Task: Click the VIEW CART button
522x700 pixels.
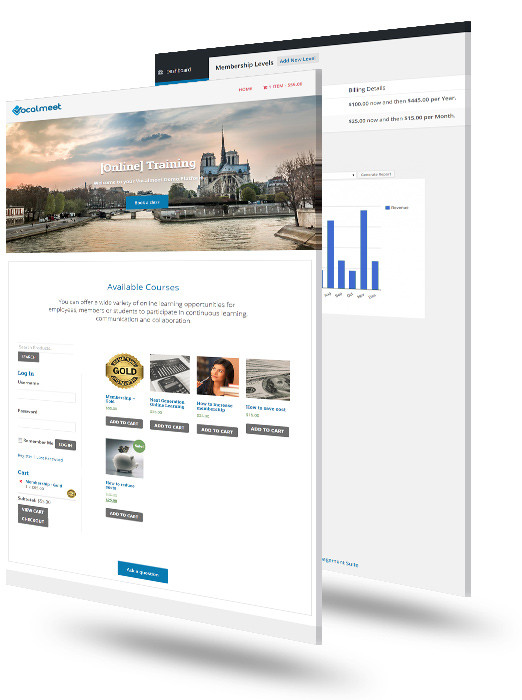Action: pyautogui.click(x=33, y=511)
